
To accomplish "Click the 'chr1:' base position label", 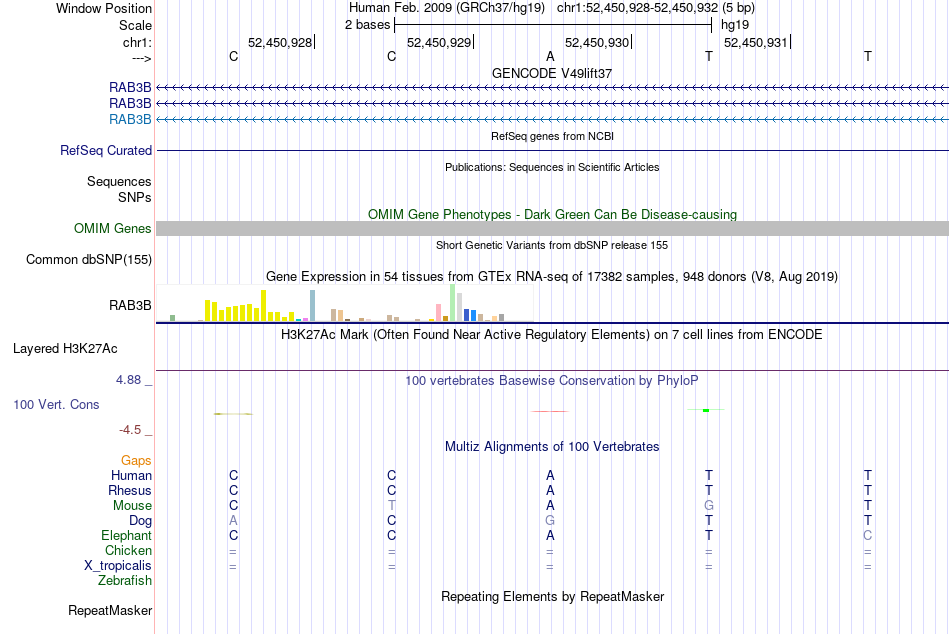I will pyautogui.click(x=137, y=42).
